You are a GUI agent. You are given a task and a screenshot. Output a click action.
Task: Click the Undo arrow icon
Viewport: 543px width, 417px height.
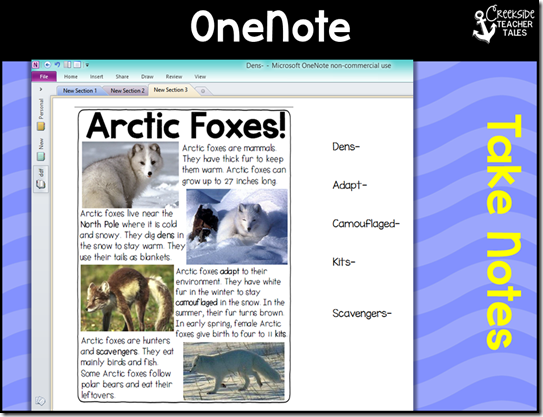pos(57,65)
